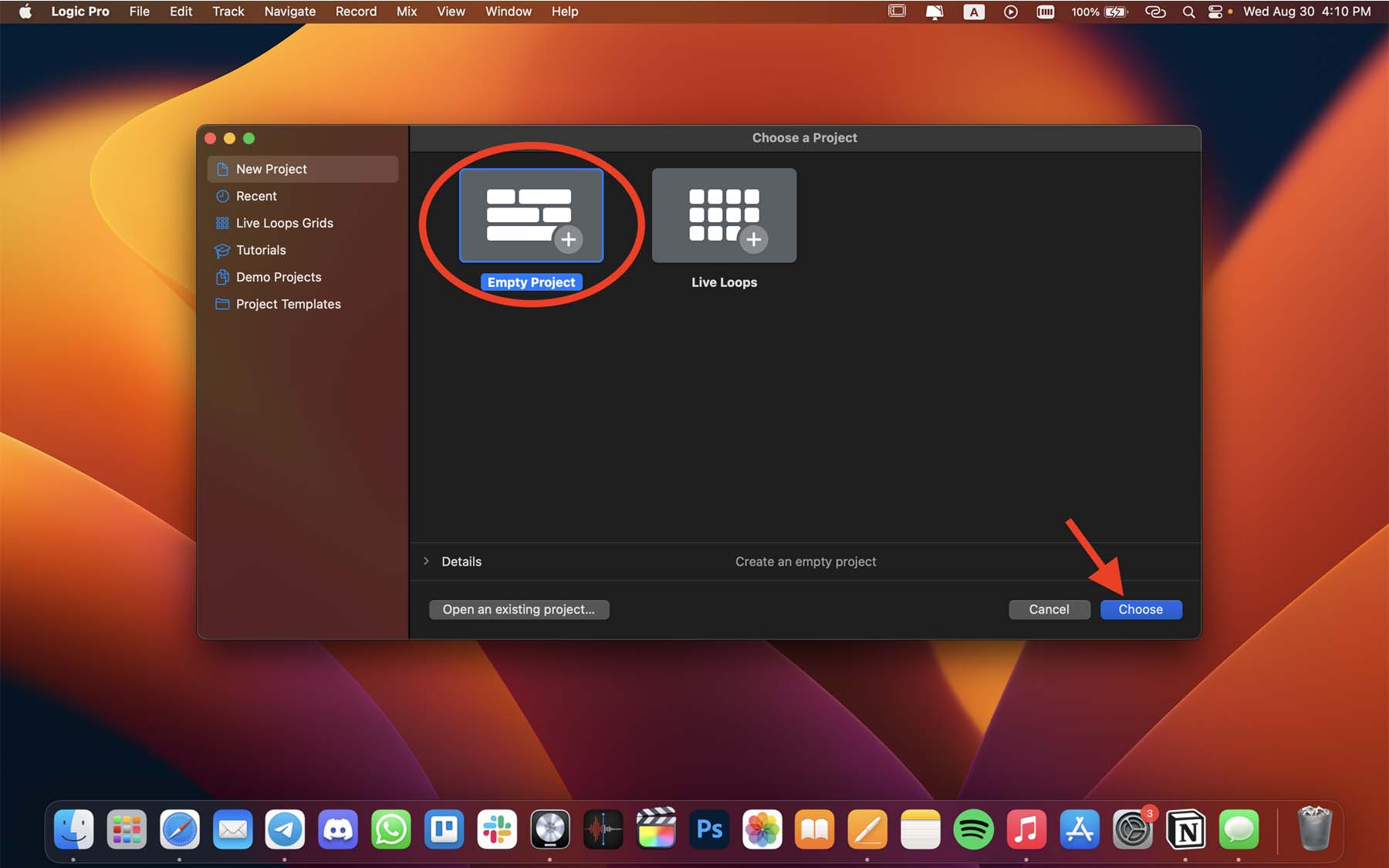Select the Live Loops project thumbnail
This screenshot has height=868, width=1389.
(x=724, y=216)
